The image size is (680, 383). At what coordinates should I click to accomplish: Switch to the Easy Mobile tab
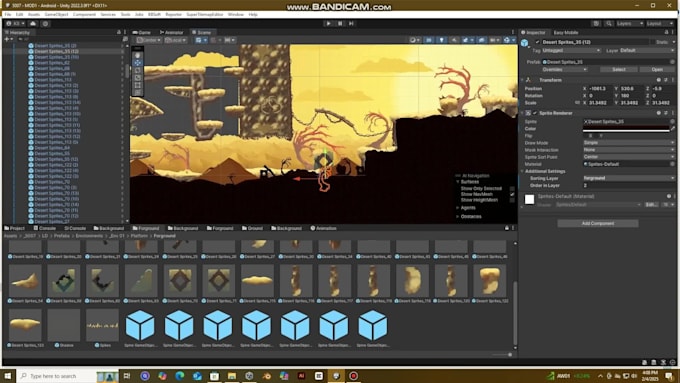pos(566,32)
